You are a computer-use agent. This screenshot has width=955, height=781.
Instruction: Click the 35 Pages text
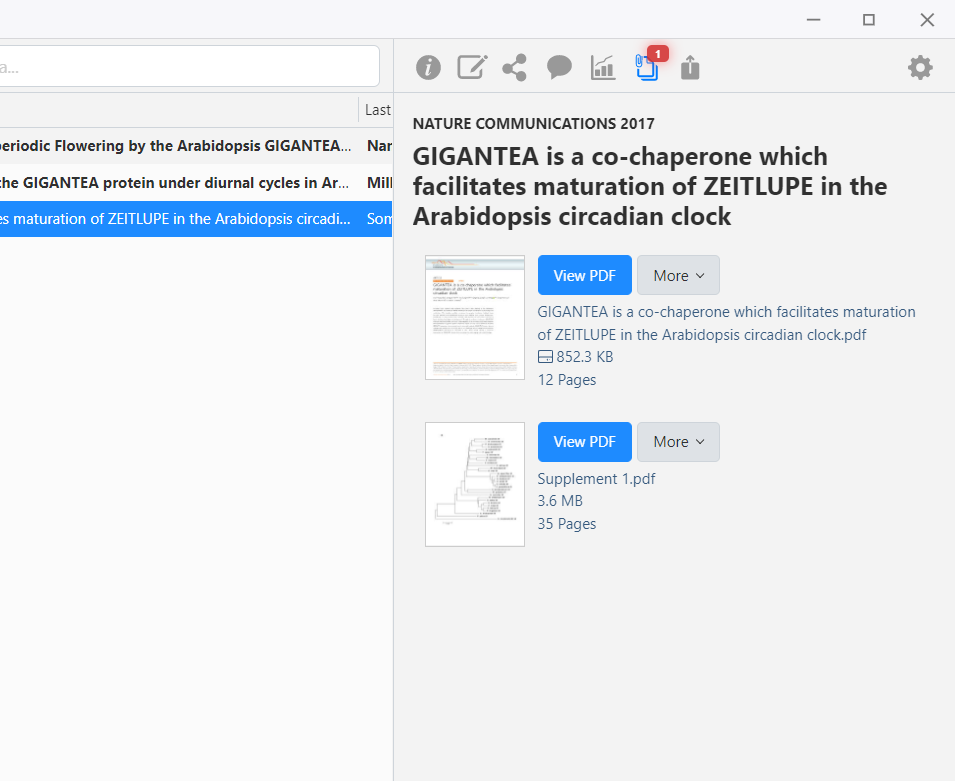[566, 524]
